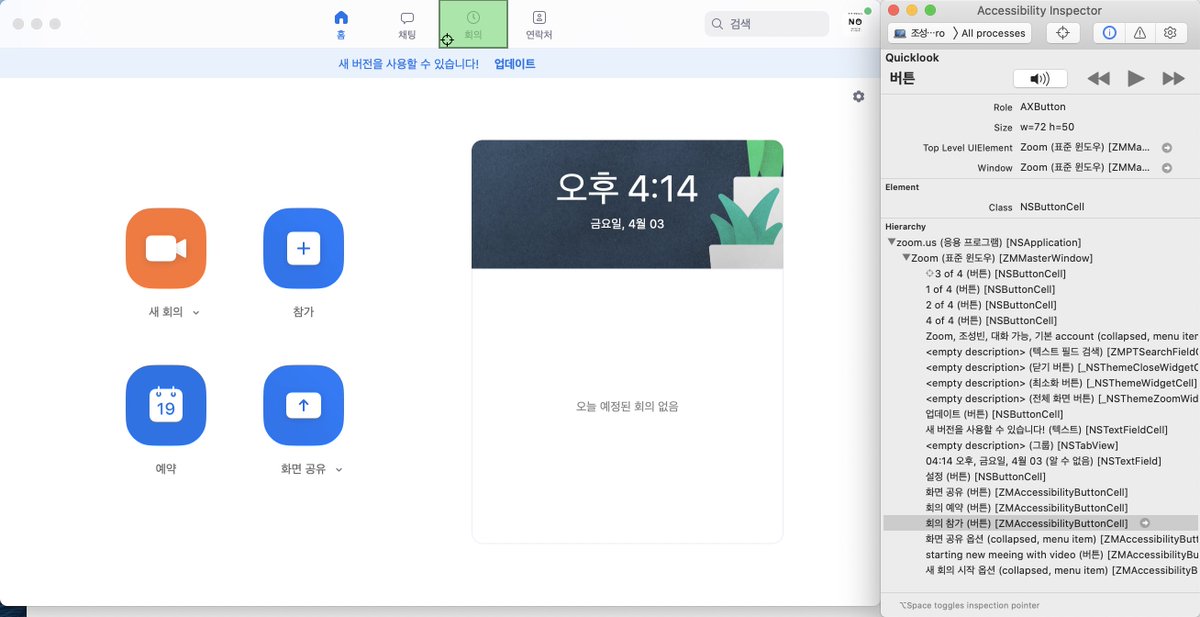Select the 텍스트 필드 검색 hierarchy row
This screenshot has width=1200, height=617.
click(1041, 352)
